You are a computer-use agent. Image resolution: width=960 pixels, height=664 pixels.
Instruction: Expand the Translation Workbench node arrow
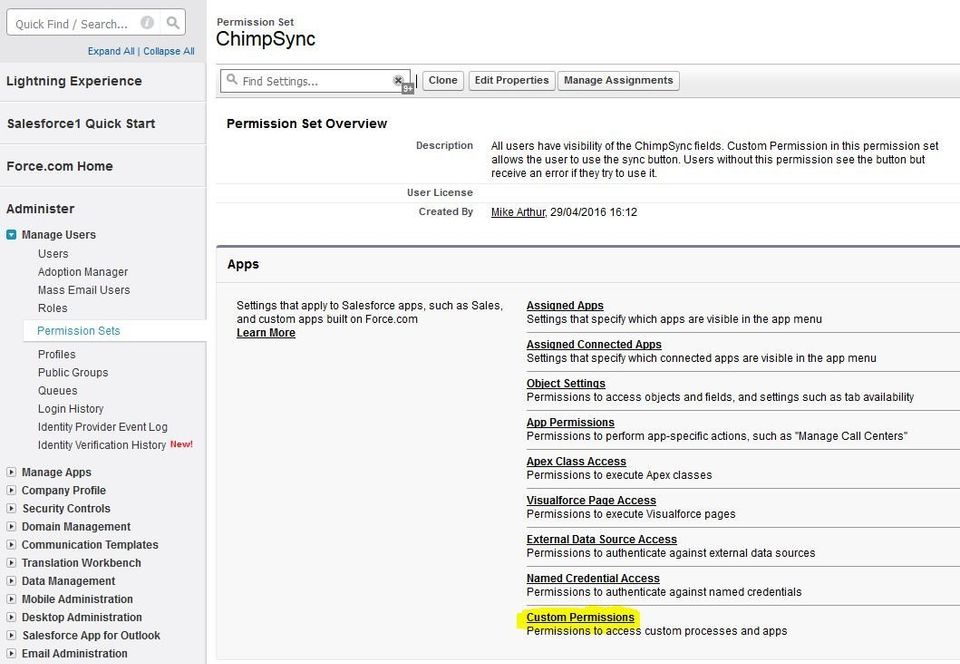(x=11, y=562)
